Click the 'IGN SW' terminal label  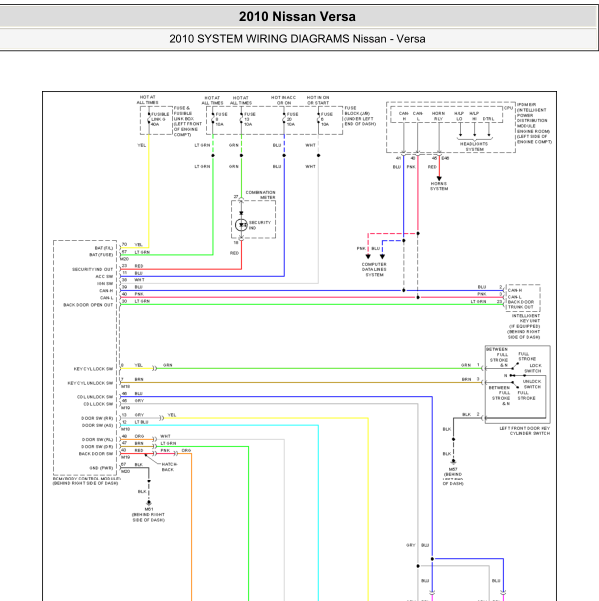click(x=105, y=284)
